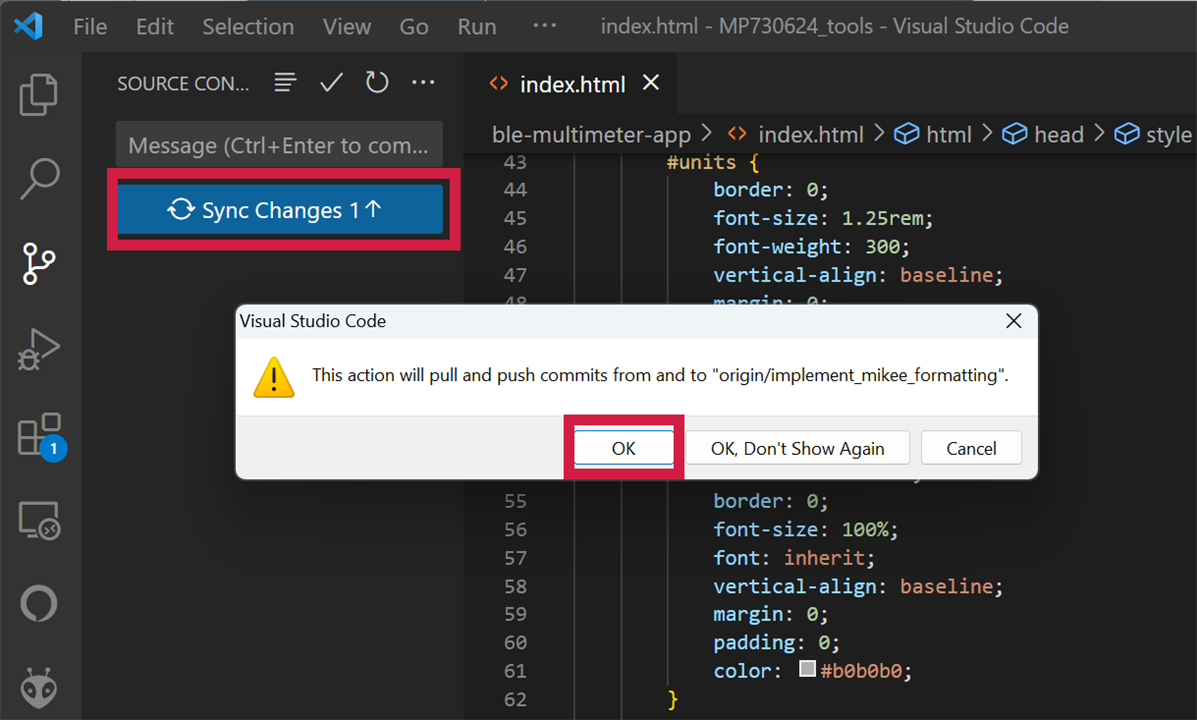The image size is (1197, 720).
Task: Open the Explorer view in activity bar
Action: pos(38,94)
